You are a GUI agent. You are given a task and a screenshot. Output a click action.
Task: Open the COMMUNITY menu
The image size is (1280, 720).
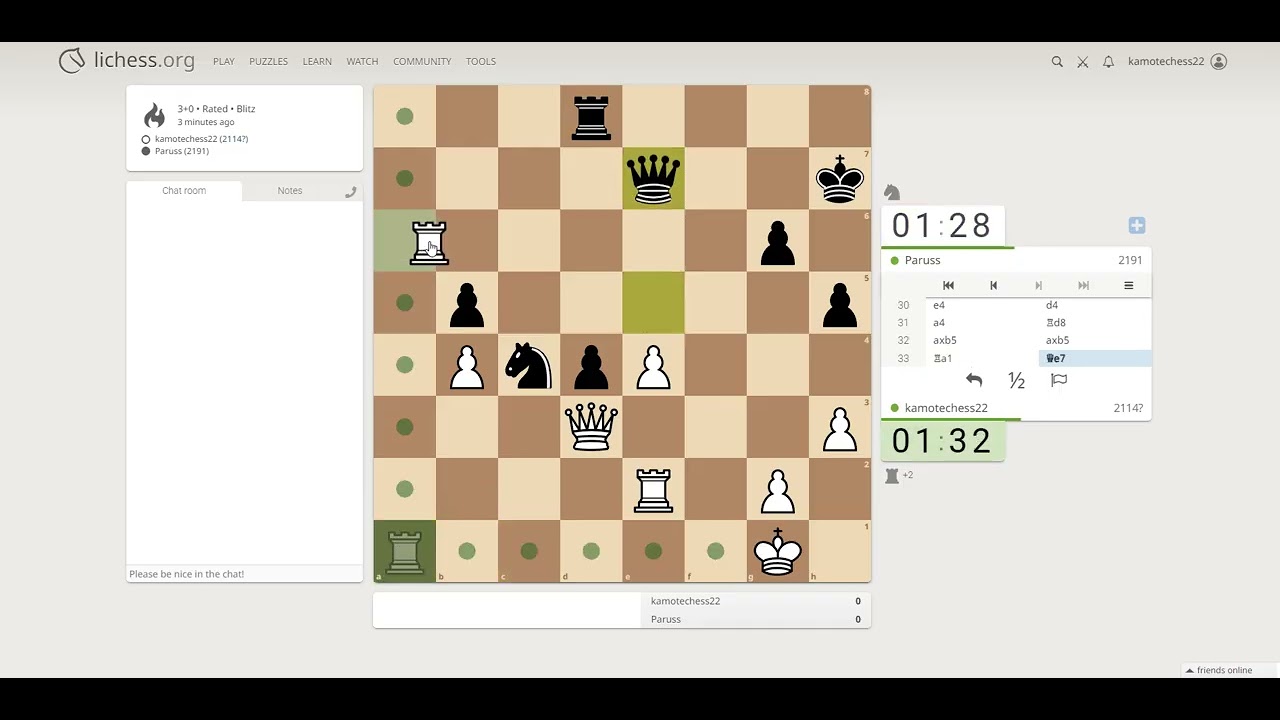[422, 61]
